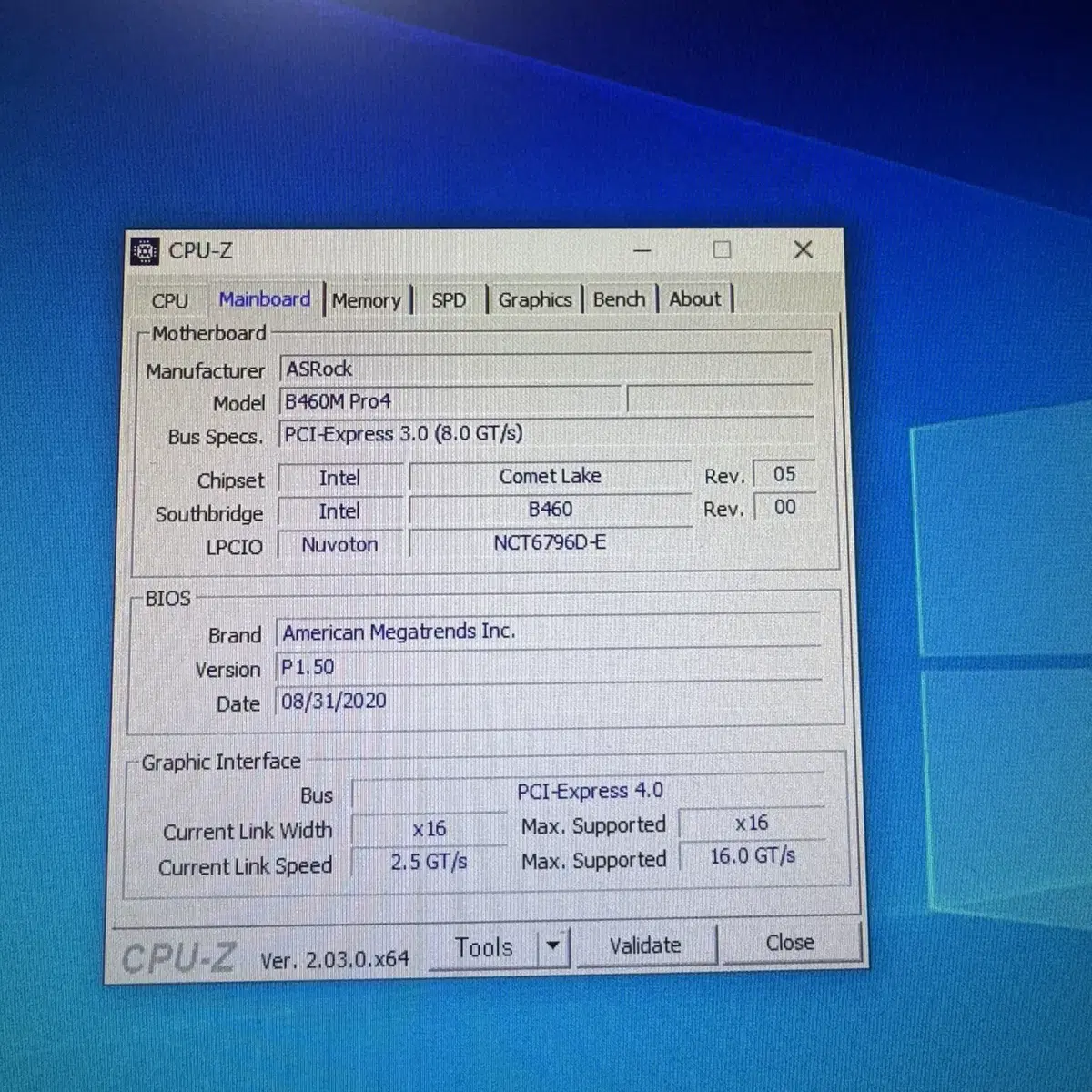Click the southbridge Rev. 00 value

[x=784, y=507]
